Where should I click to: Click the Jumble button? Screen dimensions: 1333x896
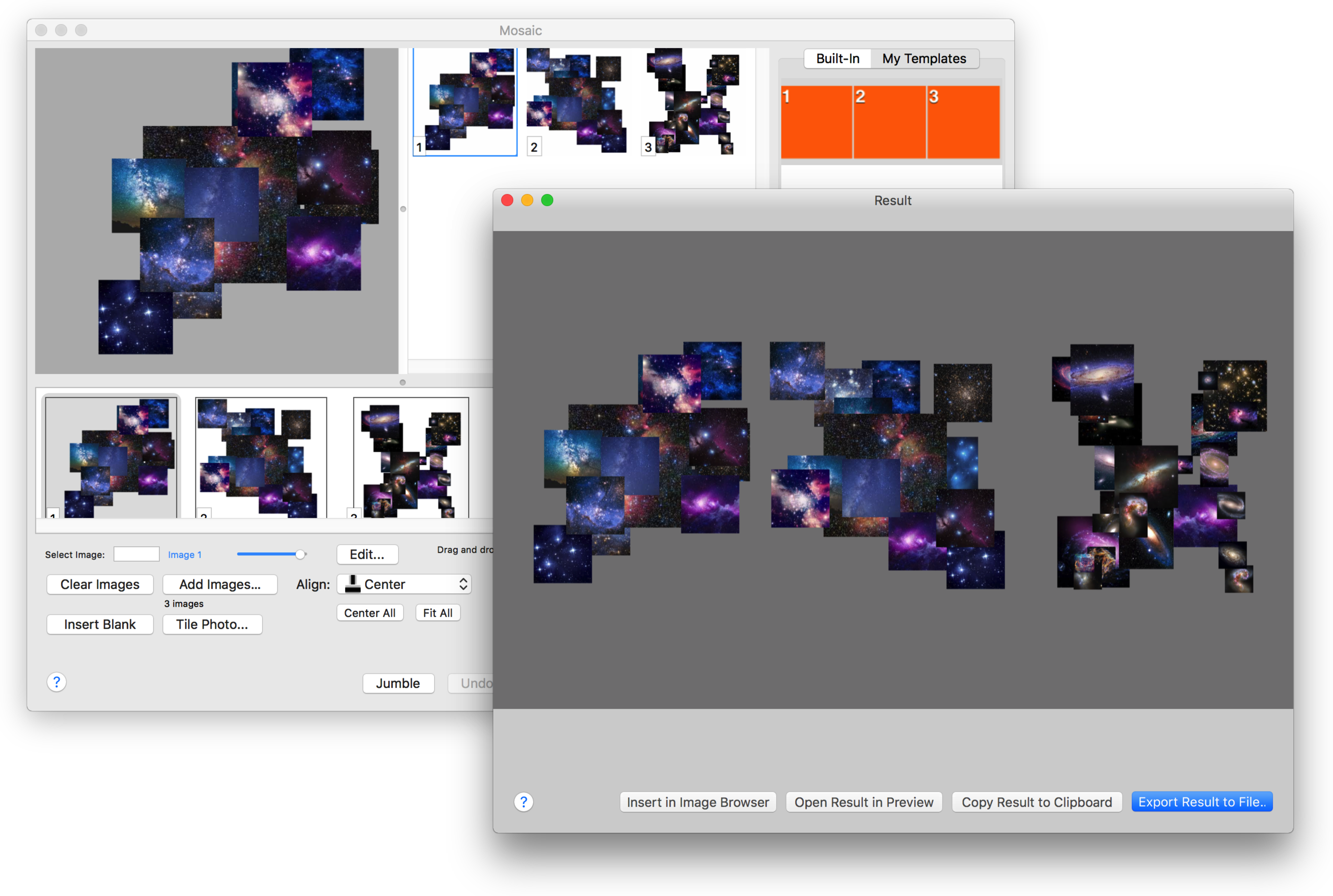point(399,683)
